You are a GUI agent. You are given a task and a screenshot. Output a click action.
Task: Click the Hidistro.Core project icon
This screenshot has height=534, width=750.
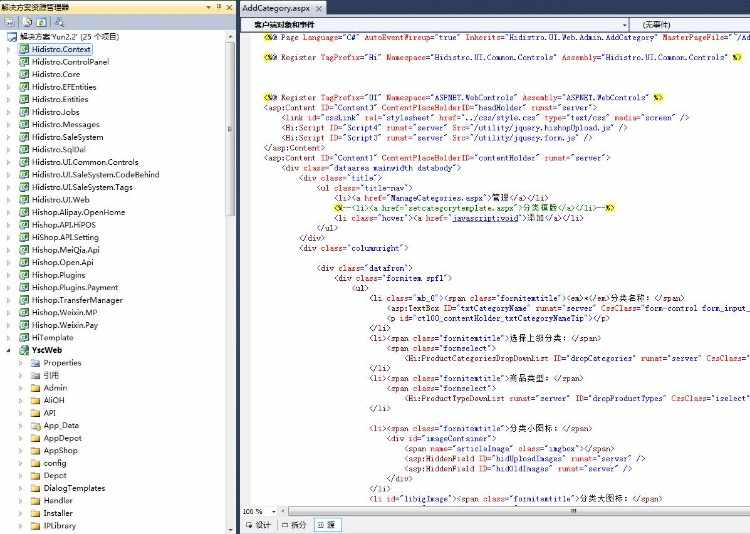(24, 74)
